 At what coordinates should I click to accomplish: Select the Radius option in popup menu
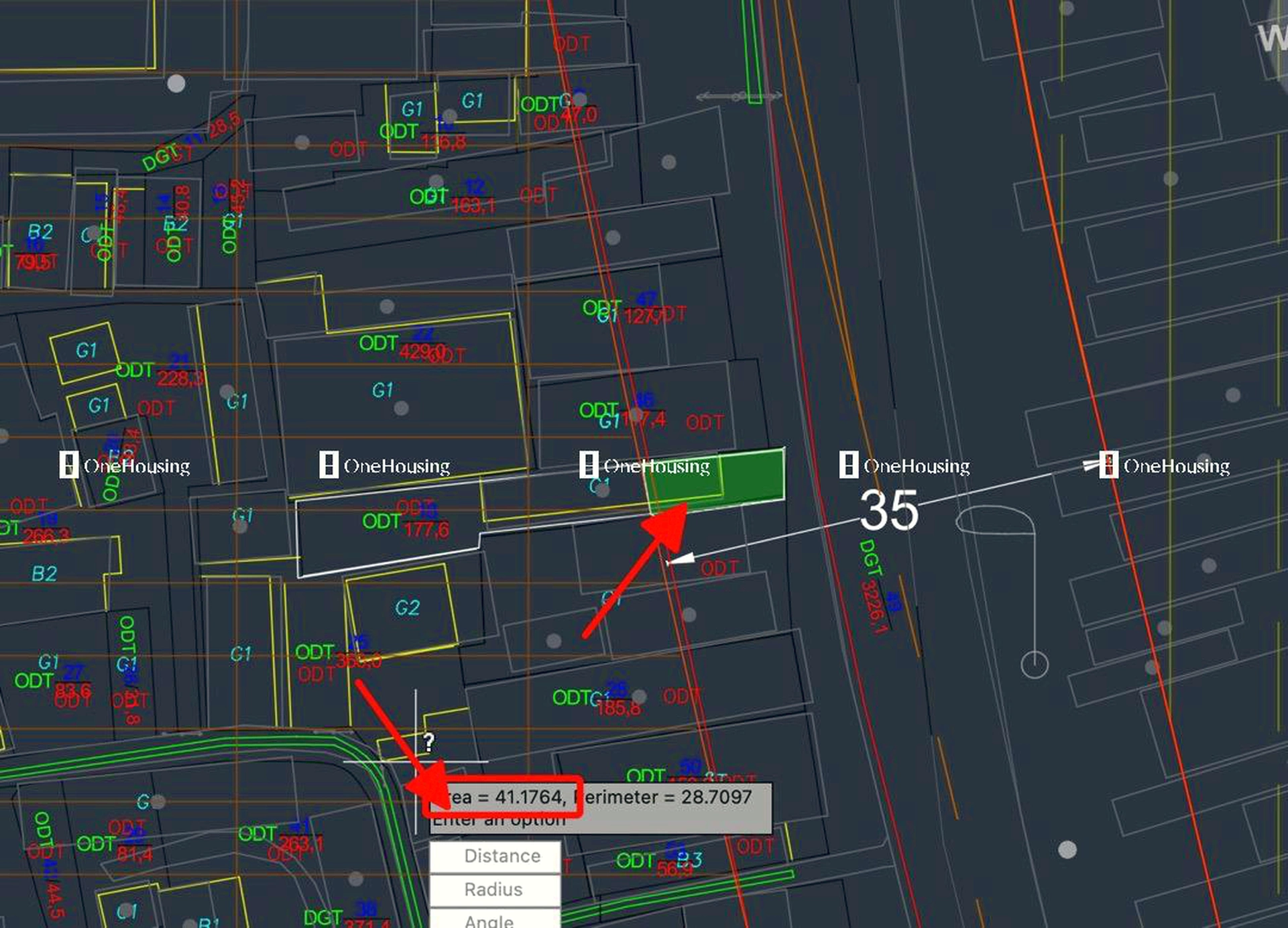495,890
